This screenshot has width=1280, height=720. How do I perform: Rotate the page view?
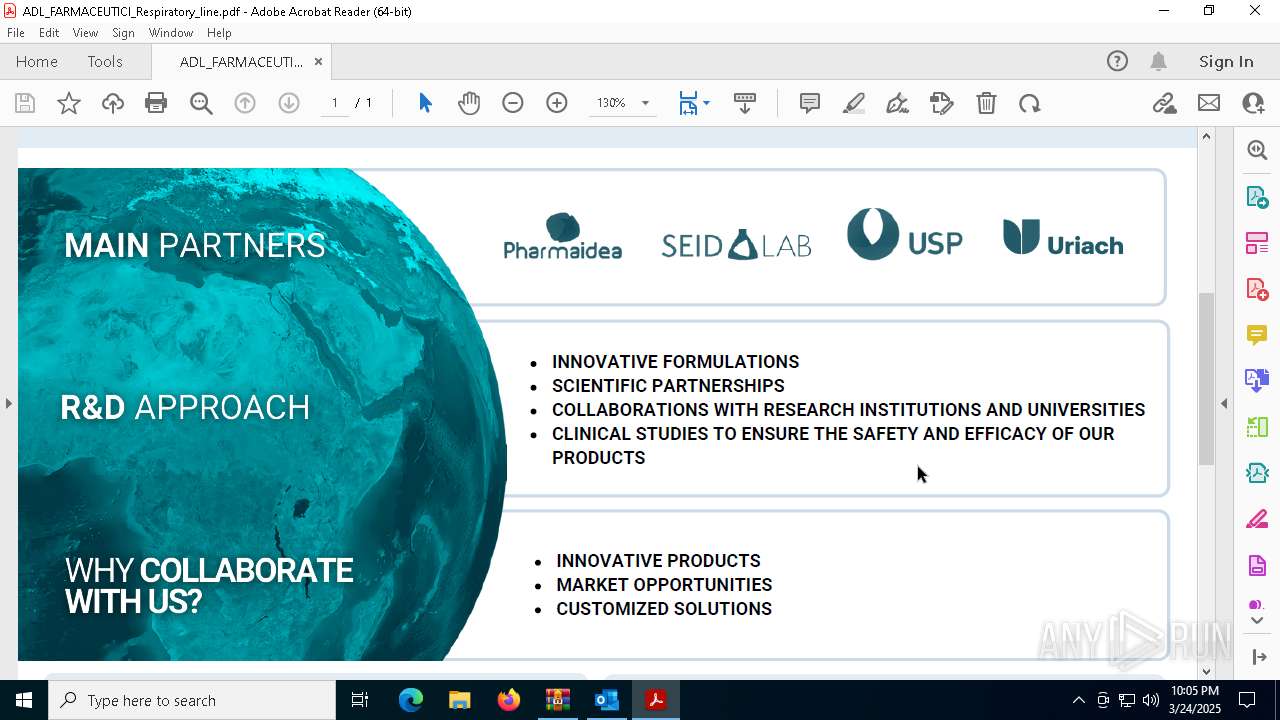[x=1030, y=103]
